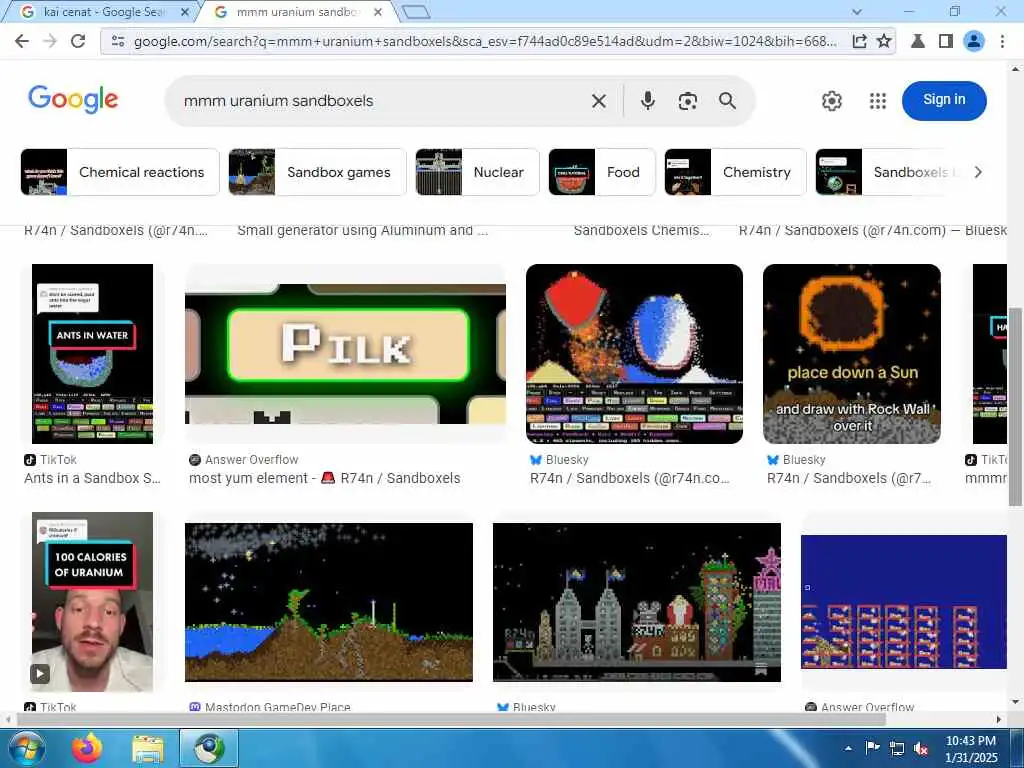Switch to the kai cenat Google Search tab
1024x768 pixels.
click(x=104, y=12)
